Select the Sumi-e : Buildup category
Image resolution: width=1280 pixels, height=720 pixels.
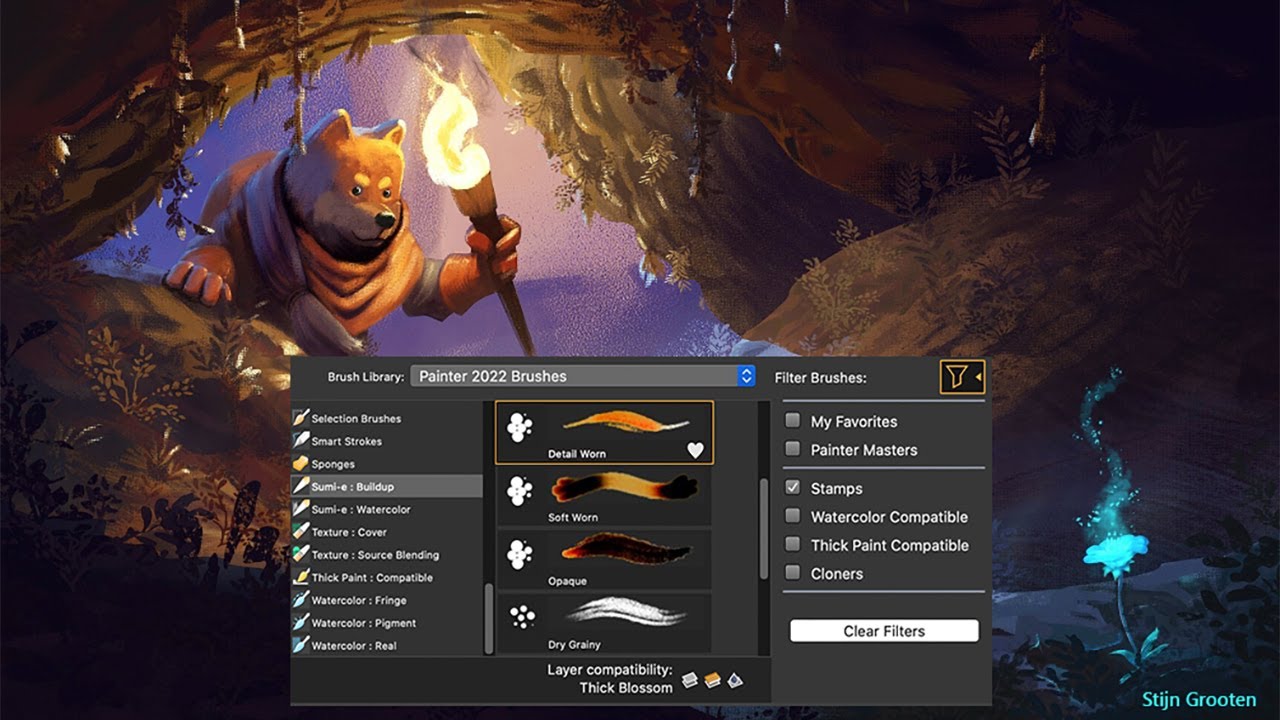352,487
